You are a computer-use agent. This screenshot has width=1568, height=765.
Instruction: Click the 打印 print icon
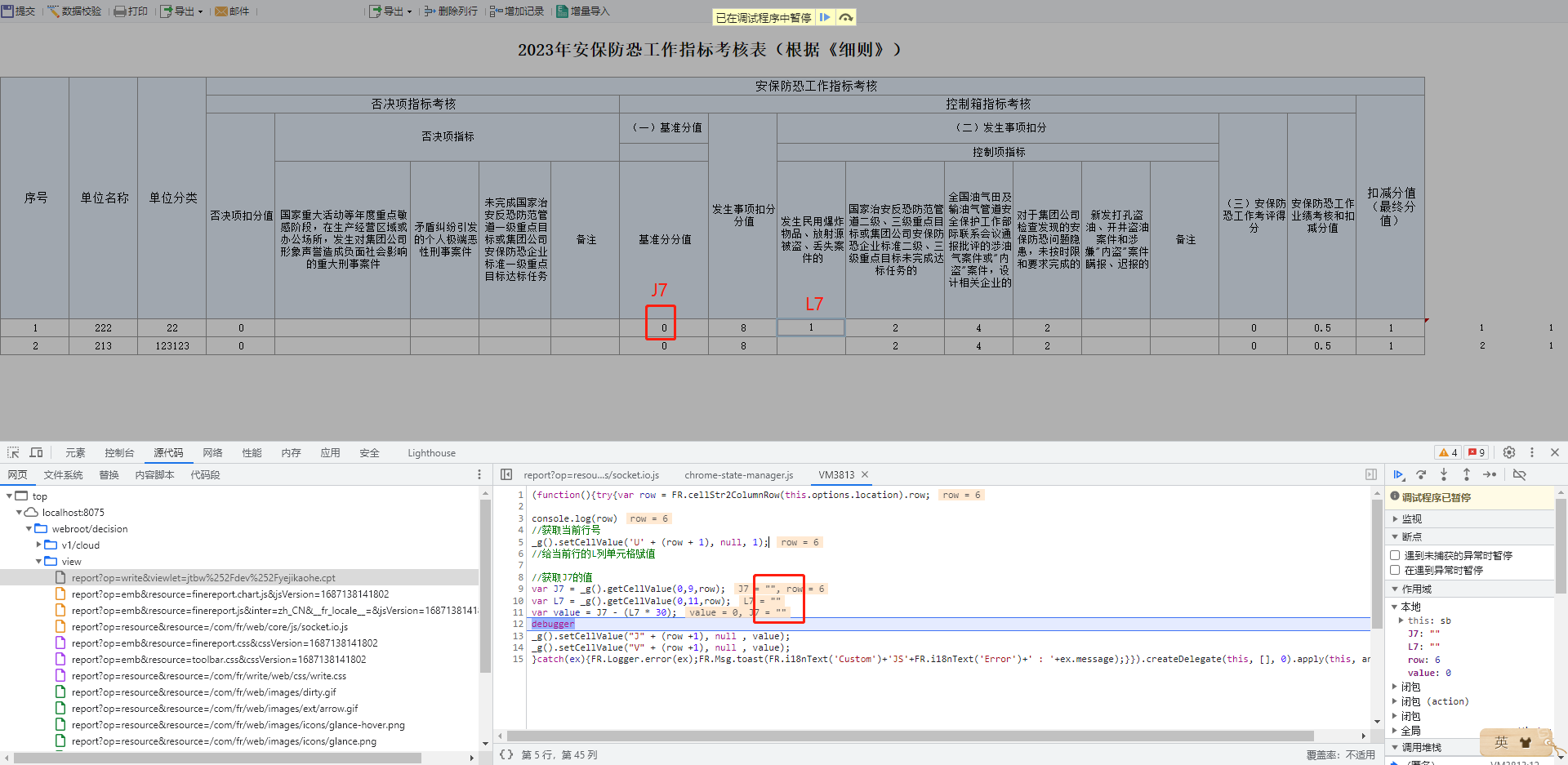point(120,11)
